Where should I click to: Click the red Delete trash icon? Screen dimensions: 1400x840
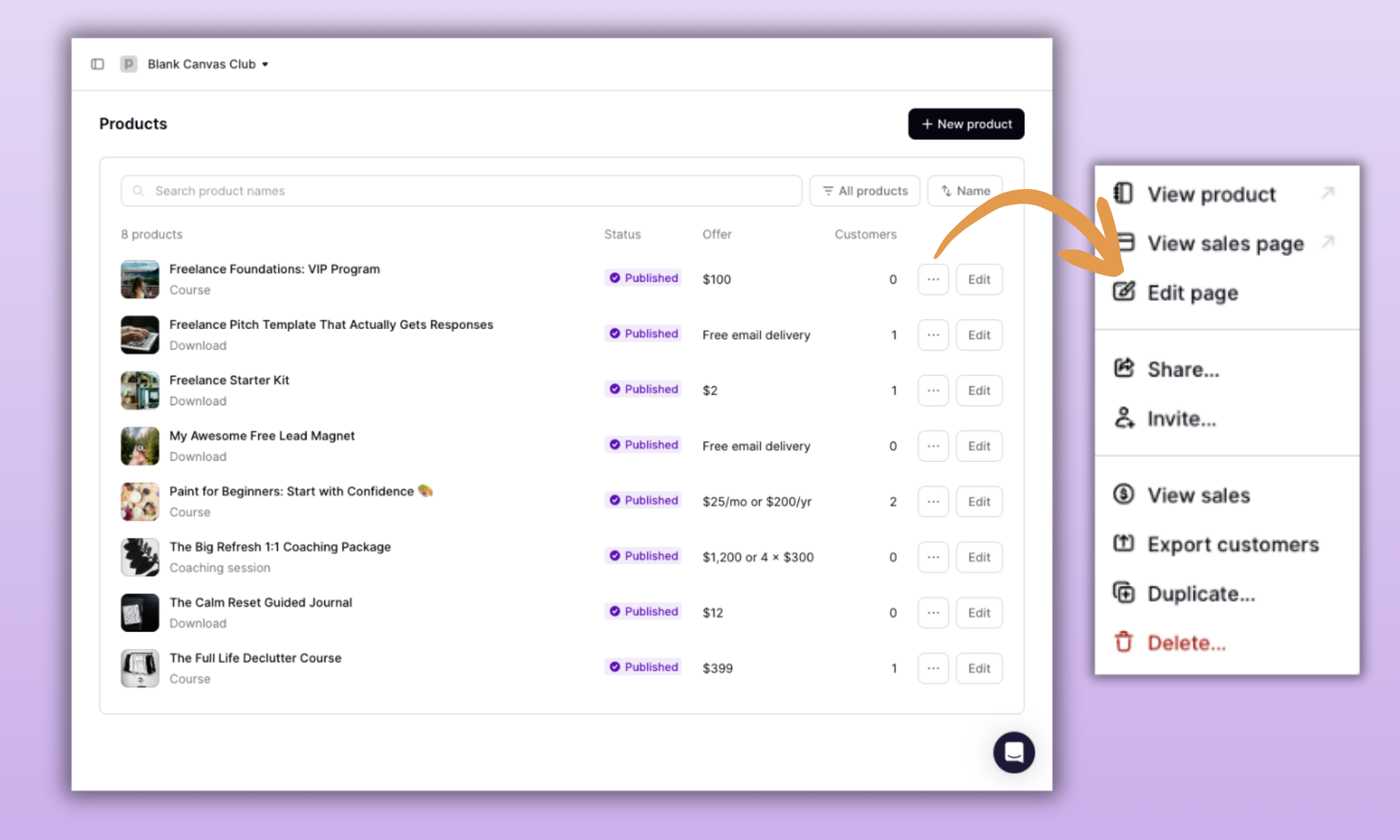1124,642
